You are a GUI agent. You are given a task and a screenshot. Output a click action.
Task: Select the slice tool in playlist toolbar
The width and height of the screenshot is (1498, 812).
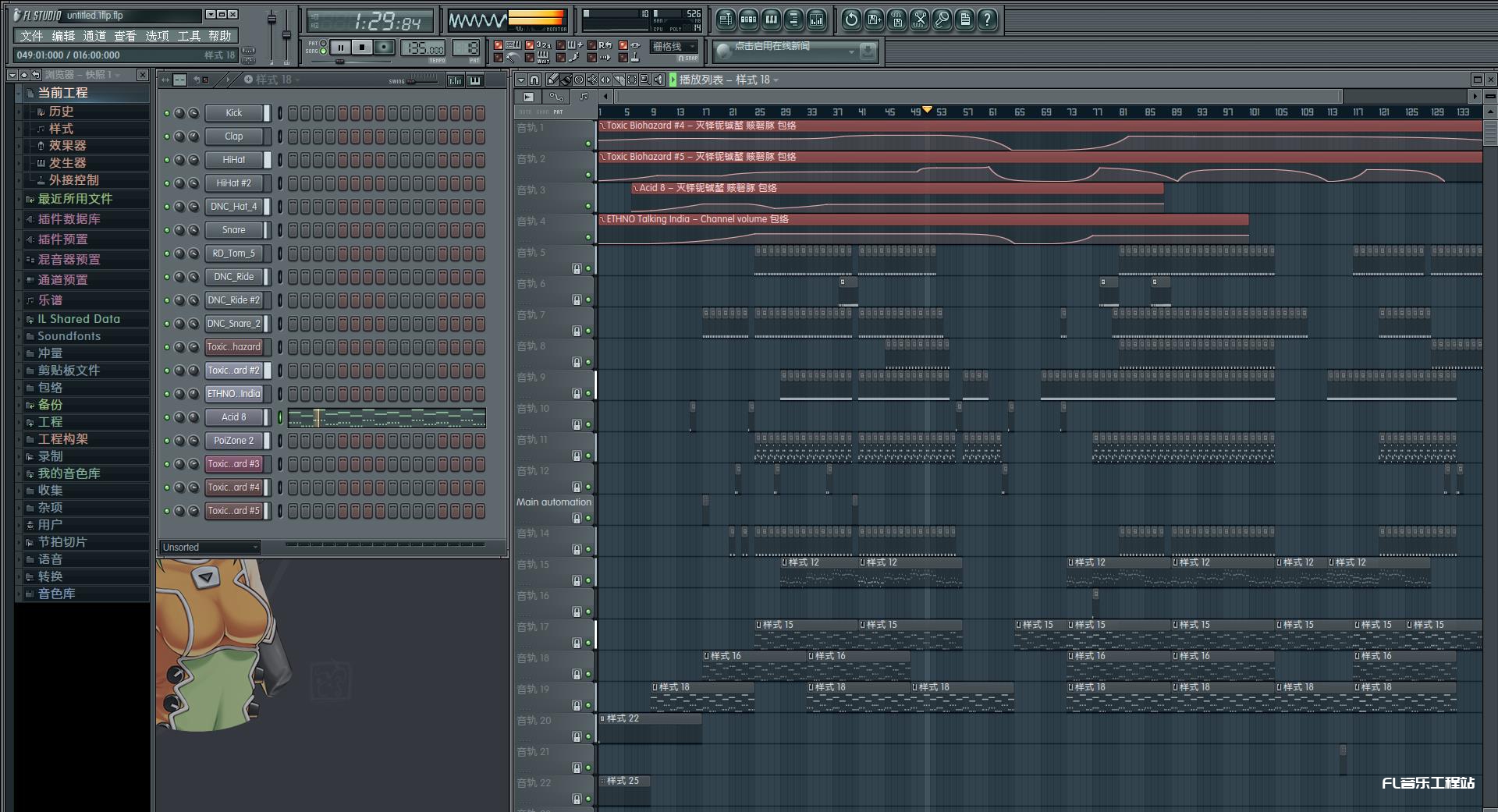619,80
